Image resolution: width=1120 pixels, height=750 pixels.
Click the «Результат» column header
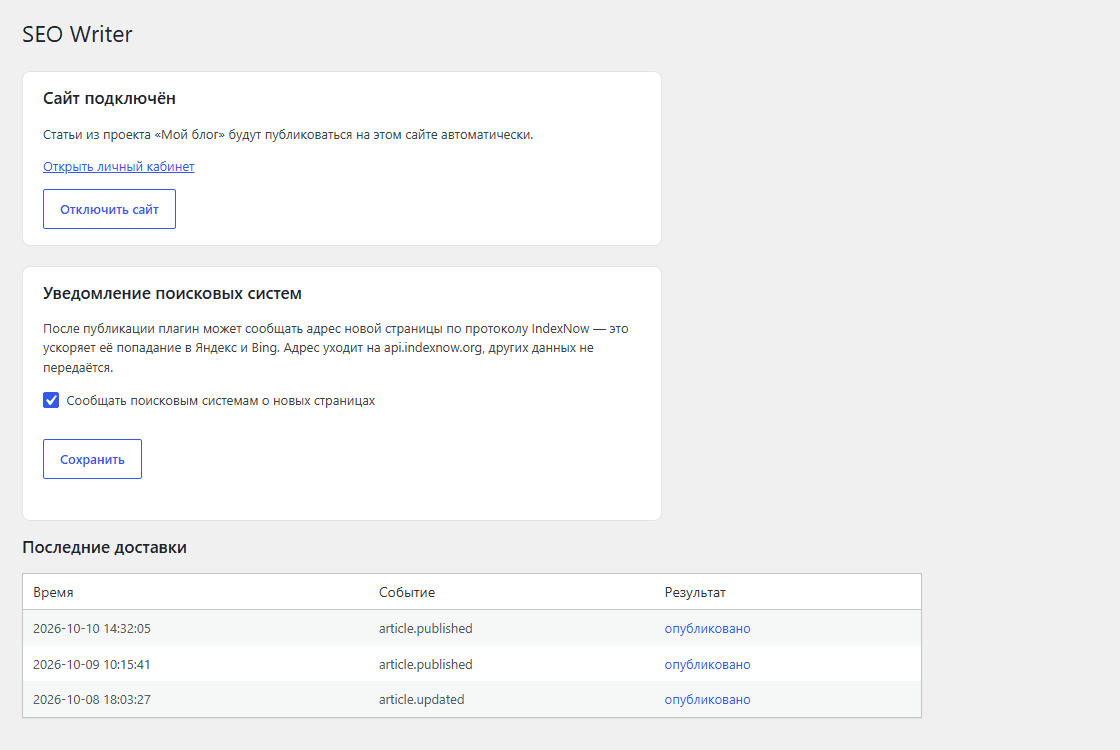click(x=695, y=592)
